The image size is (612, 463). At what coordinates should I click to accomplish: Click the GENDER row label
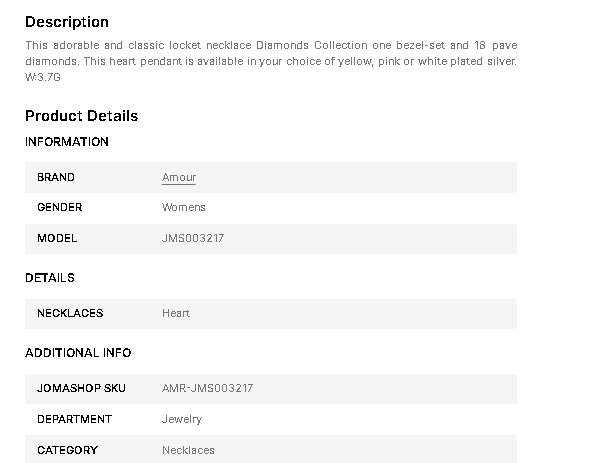[x=60, y=208]
